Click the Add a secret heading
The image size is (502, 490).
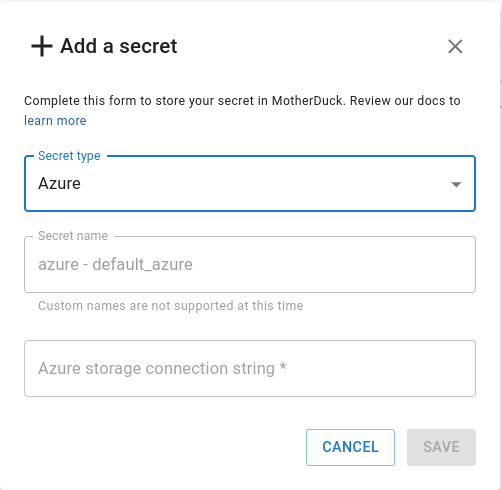pyautogui.click(x=119, y=46)
